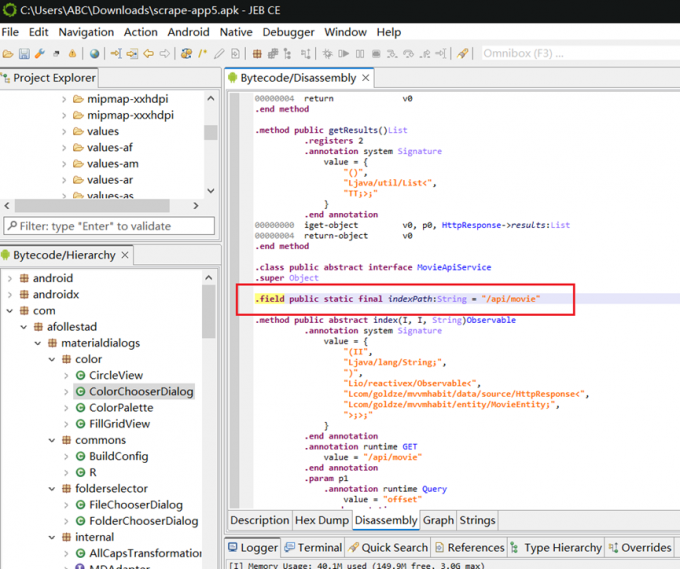Viewport: 680px width, 569px height.
Task: Open the Help menu
Action: [x=389, y=32]
